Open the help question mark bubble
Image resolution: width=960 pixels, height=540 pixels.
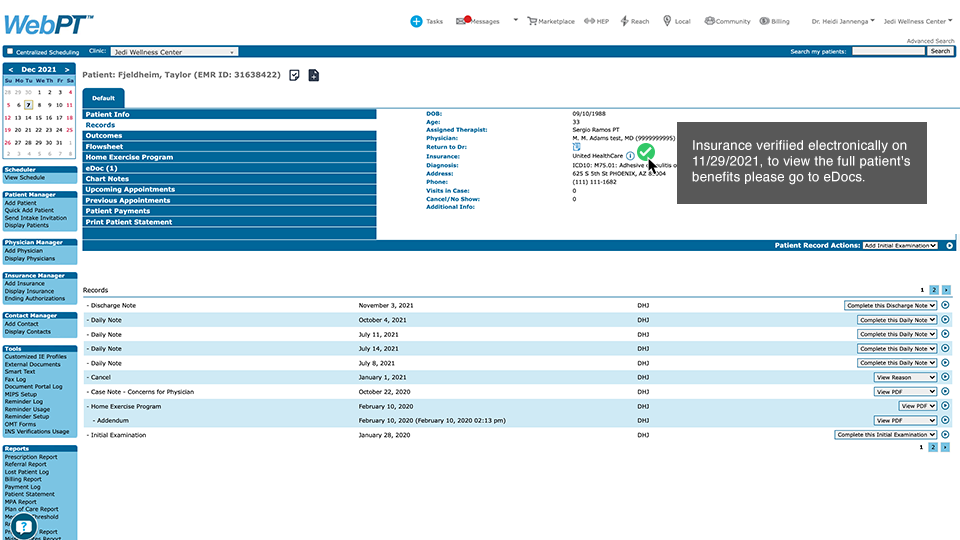[24, 525]
